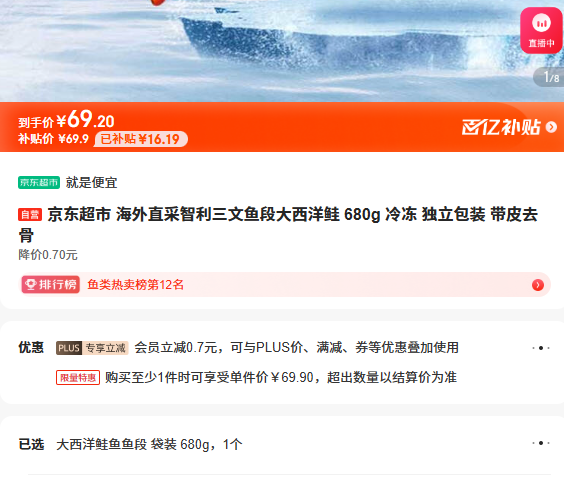Viewport: 564px width, 481px height.
Task: Open the 直播中 live stream icon
Action: (x=541, y=31)
